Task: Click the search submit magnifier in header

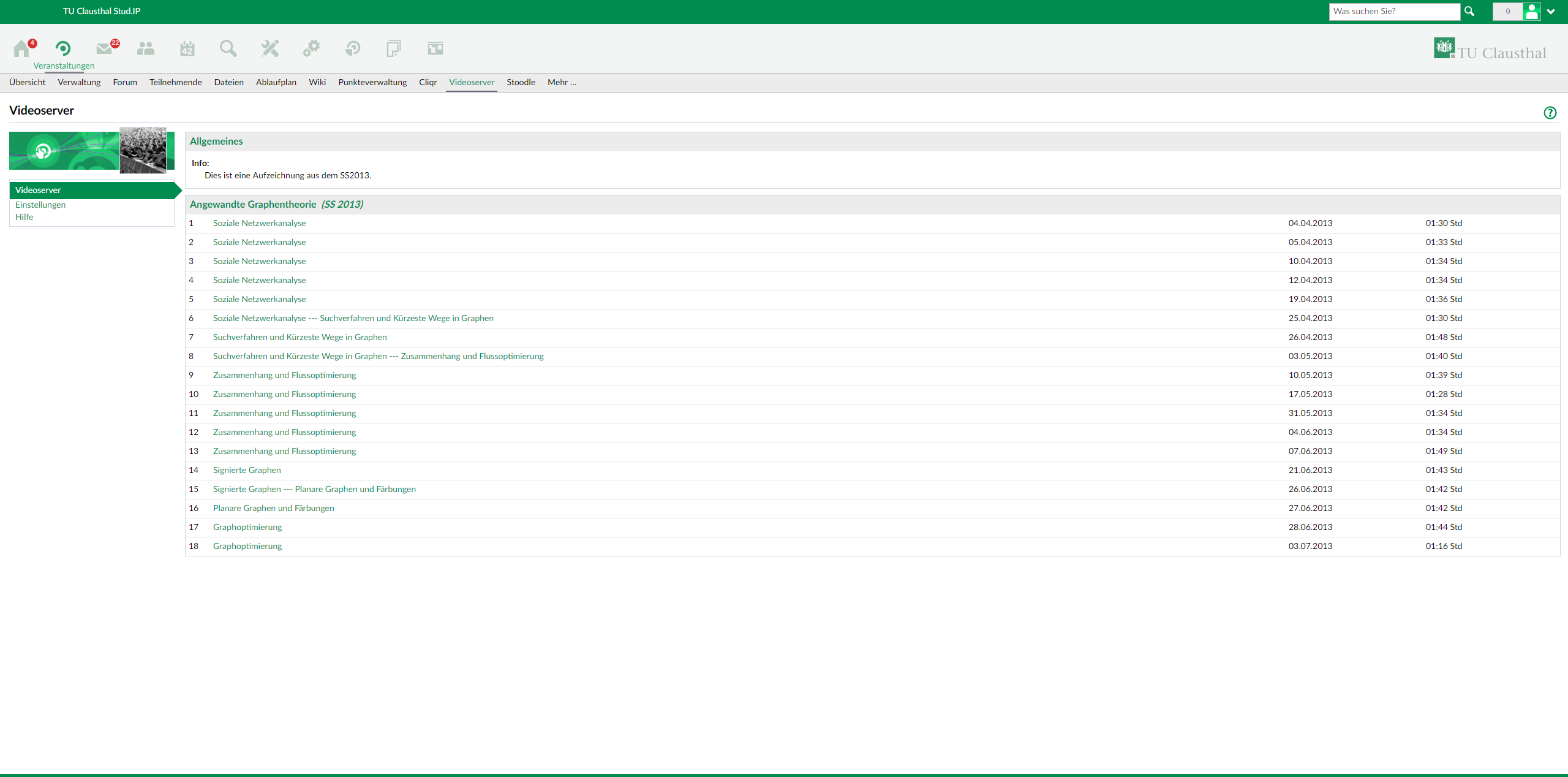Action: [x=1469, y=12]
